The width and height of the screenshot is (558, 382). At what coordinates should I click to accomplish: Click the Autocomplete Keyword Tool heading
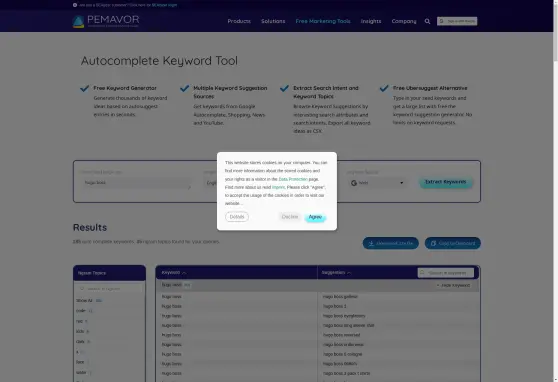pyautogui.click(x=159, y=61)
